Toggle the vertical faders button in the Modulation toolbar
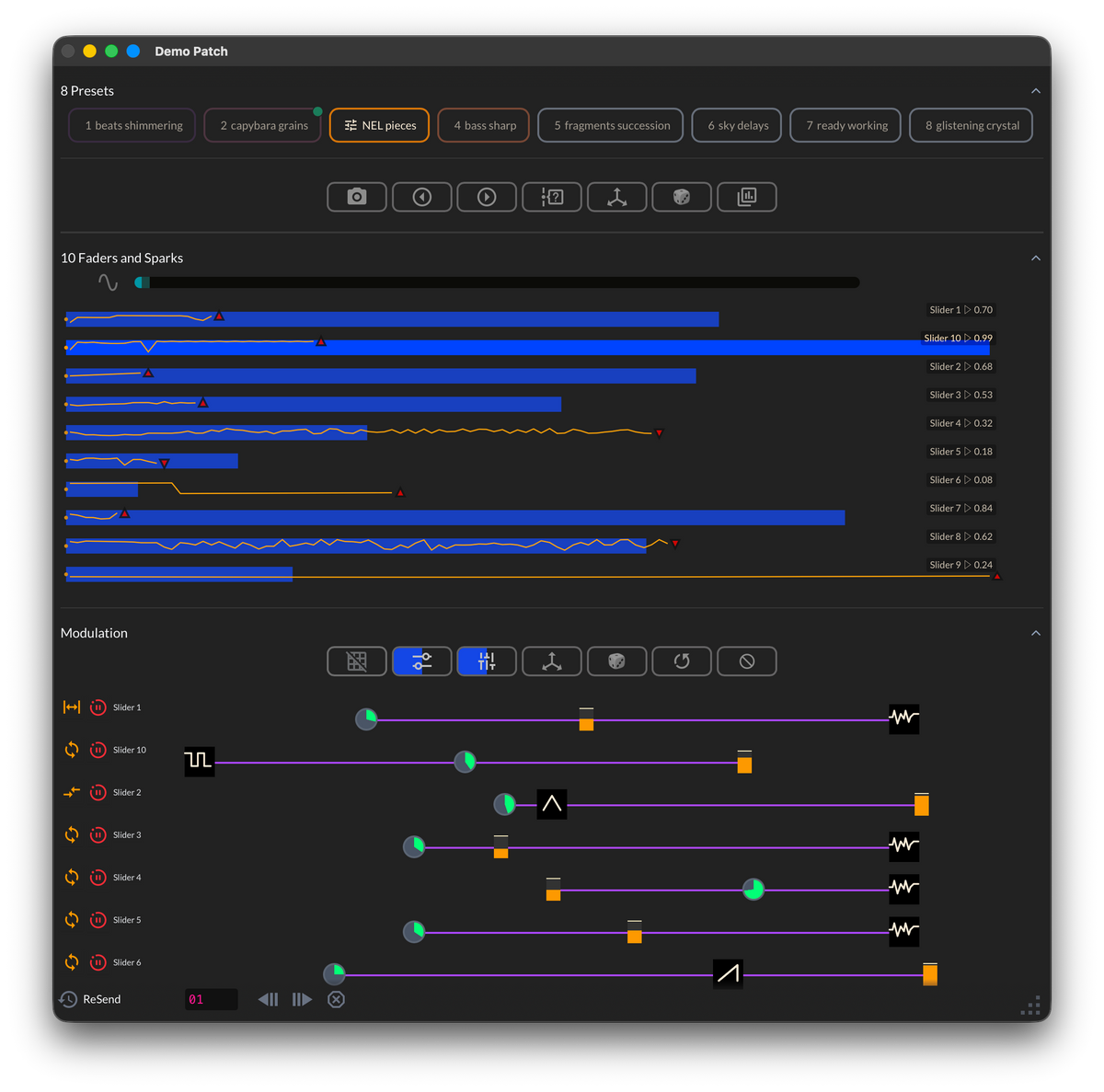 (487, 661)
